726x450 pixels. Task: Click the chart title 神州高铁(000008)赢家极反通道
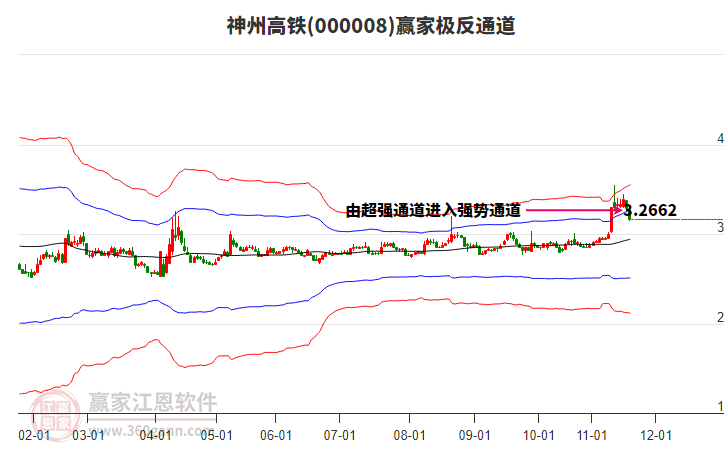click(371, 26)
